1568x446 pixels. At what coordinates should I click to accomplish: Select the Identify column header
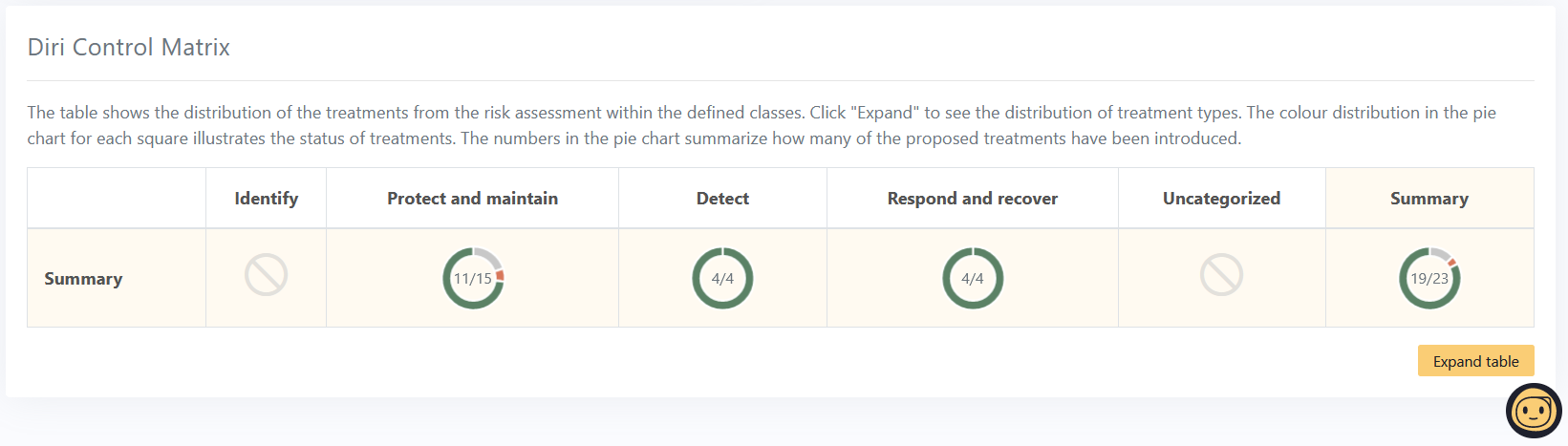pos(267,199)
